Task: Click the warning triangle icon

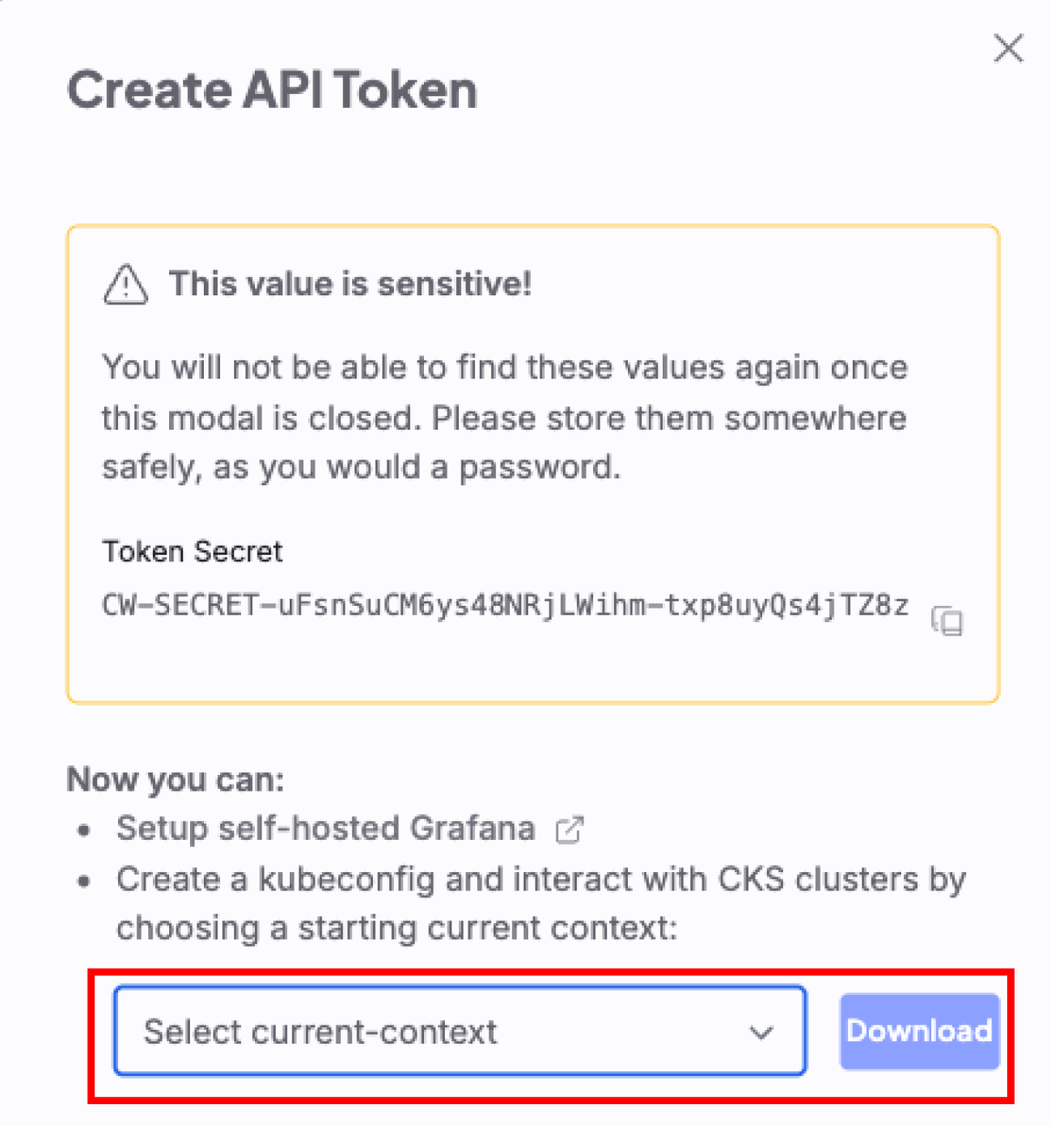Action: pos(126,284)
